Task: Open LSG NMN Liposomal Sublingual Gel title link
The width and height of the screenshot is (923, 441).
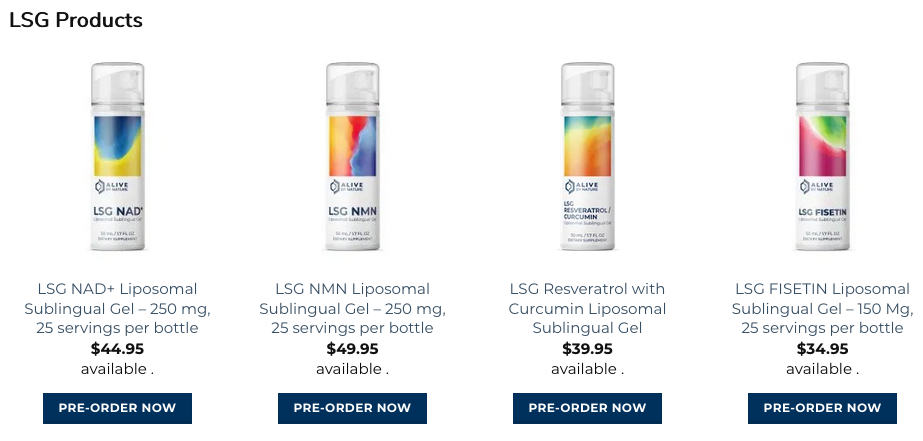Action: coord(352,309)
